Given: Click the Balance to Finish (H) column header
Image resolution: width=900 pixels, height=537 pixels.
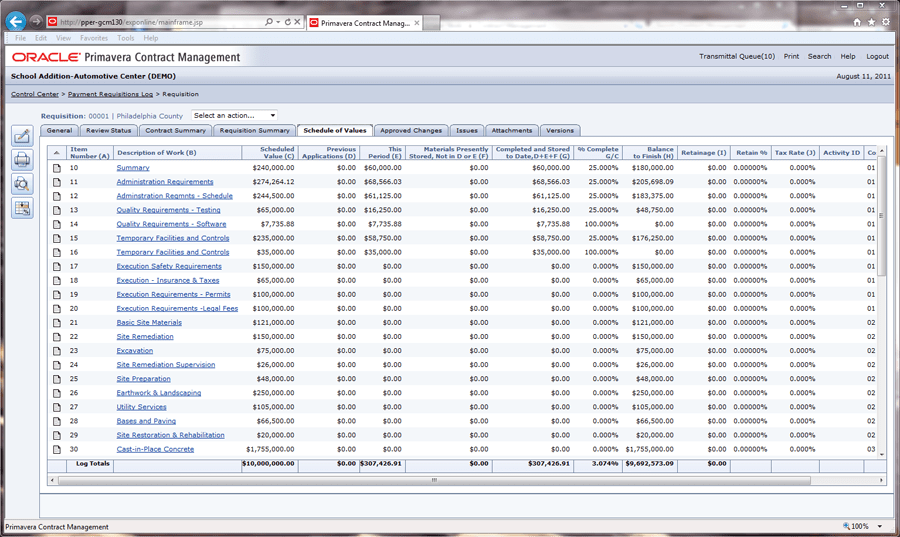Looking at the screenshot, I should coord(649,152).
